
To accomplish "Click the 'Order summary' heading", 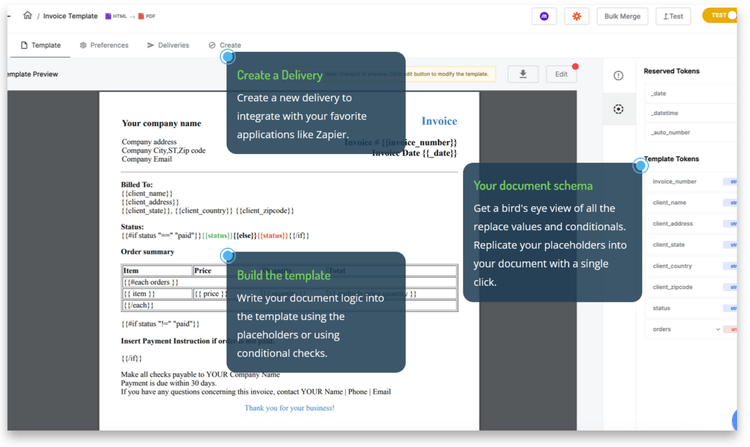I will pos(147,252).
